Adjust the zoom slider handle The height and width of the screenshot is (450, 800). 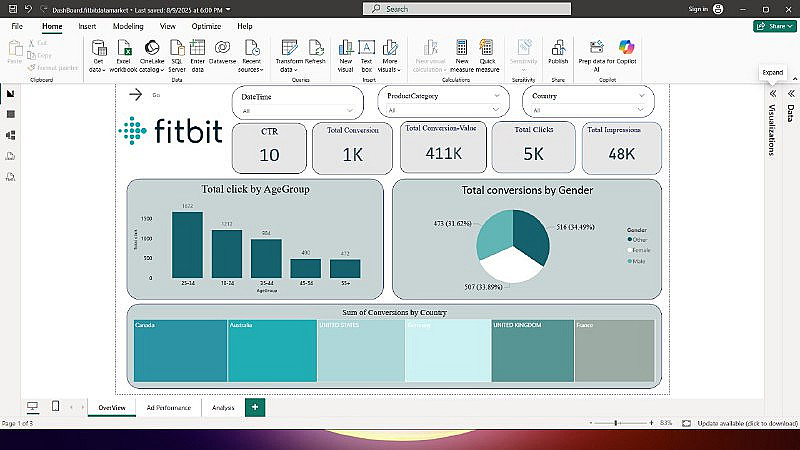click(x=616, y=423)
